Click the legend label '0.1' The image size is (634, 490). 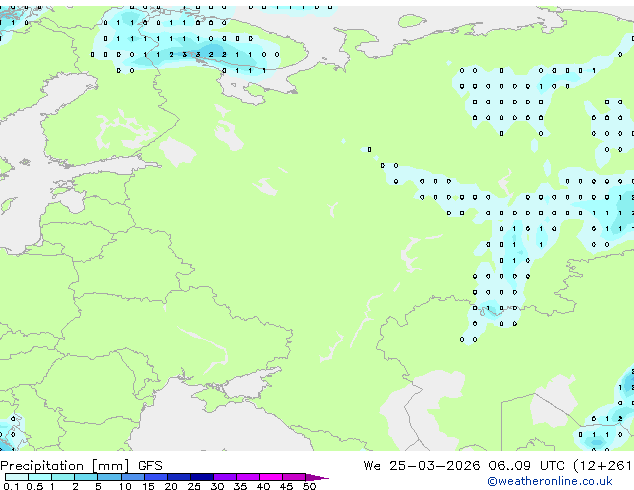coord(11,486)
